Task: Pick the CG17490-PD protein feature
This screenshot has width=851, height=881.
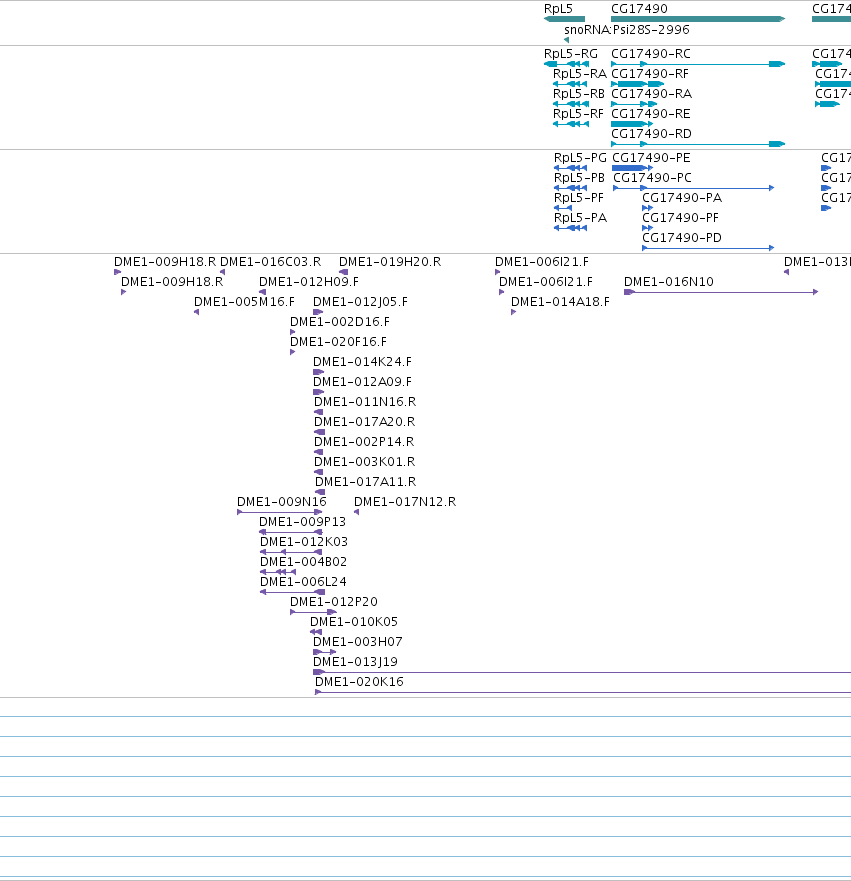Action: point(708,248)
